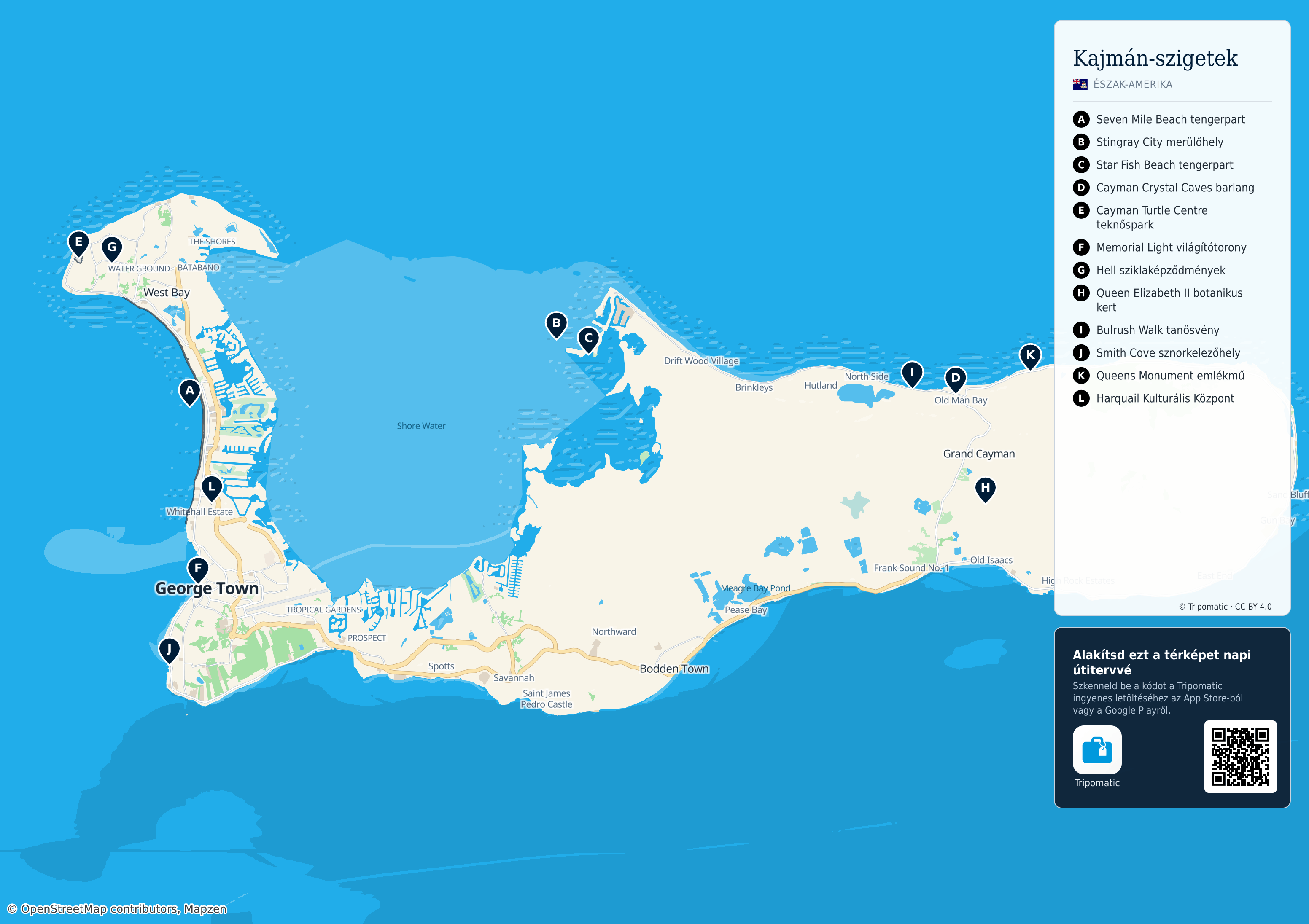The image size is (1309, 924).
Task: Click the West Bay map label
Action: pyautogui.click(x=167, y=293)
